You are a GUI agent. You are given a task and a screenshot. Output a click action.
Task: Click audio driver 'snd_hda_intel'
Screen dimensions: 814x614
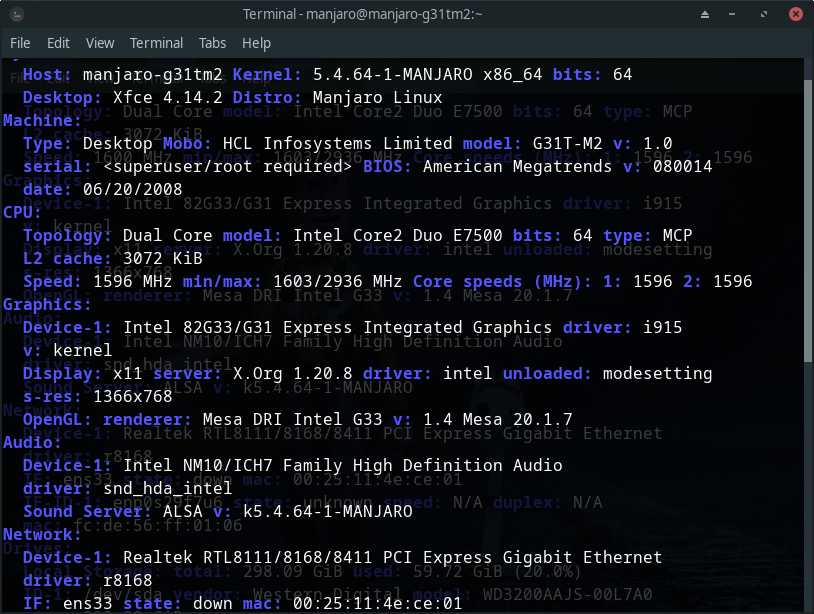point(168,488)
